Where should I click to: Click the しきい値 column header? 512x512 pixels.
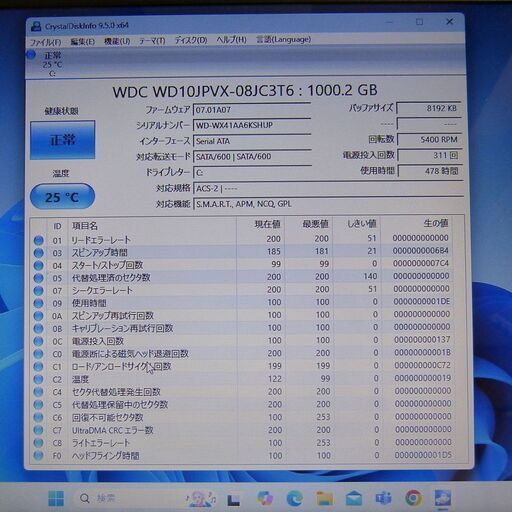click(x=362, y=224)
